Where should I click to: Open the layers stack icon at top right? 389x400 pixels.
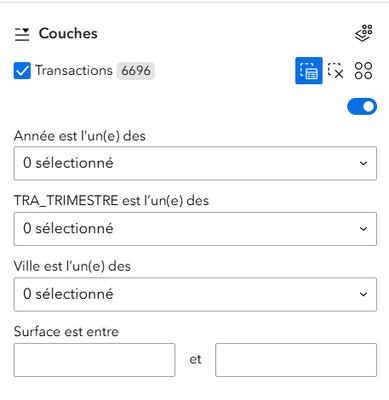click(364, 33)
